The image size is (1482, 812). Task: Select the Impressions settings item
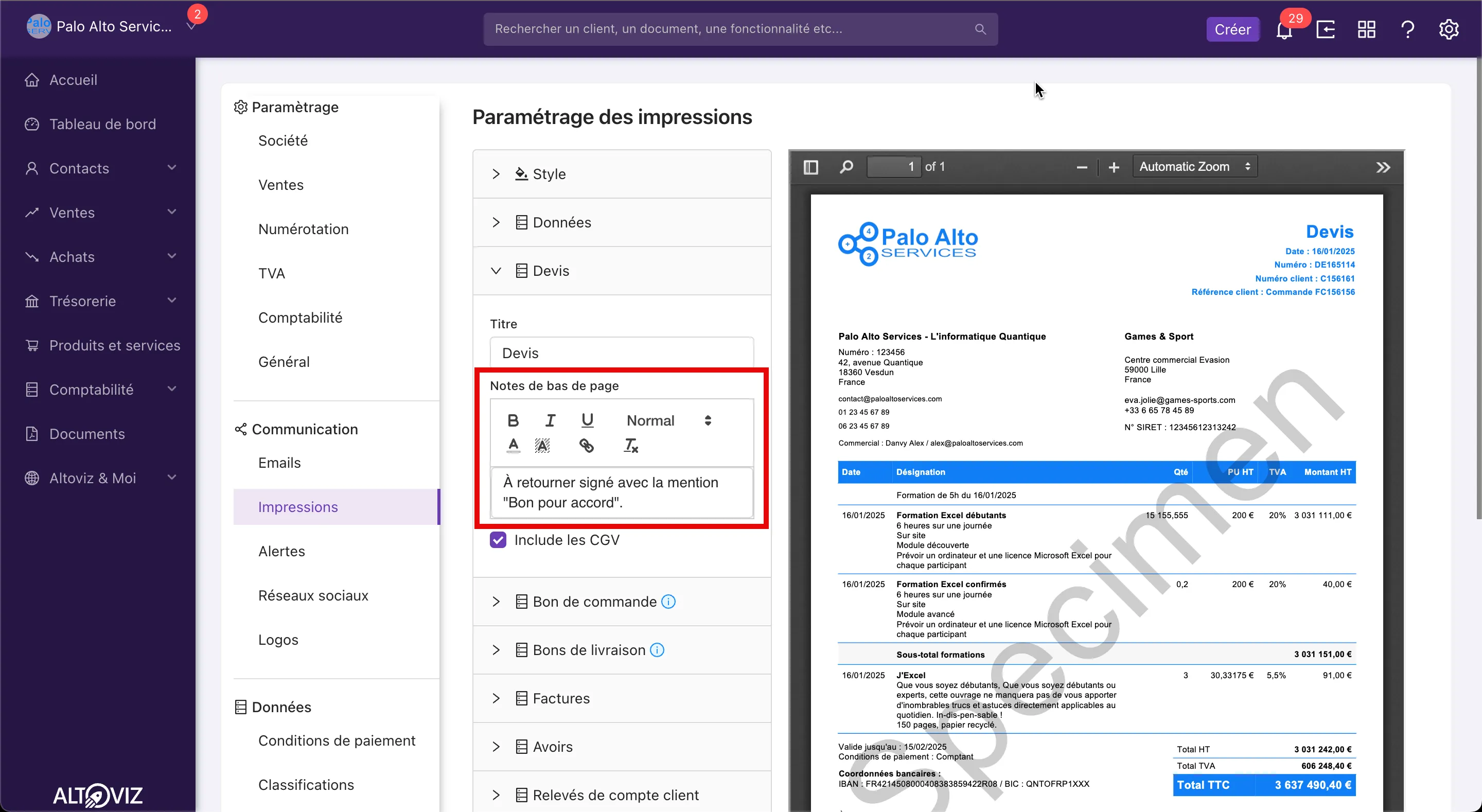337,507
